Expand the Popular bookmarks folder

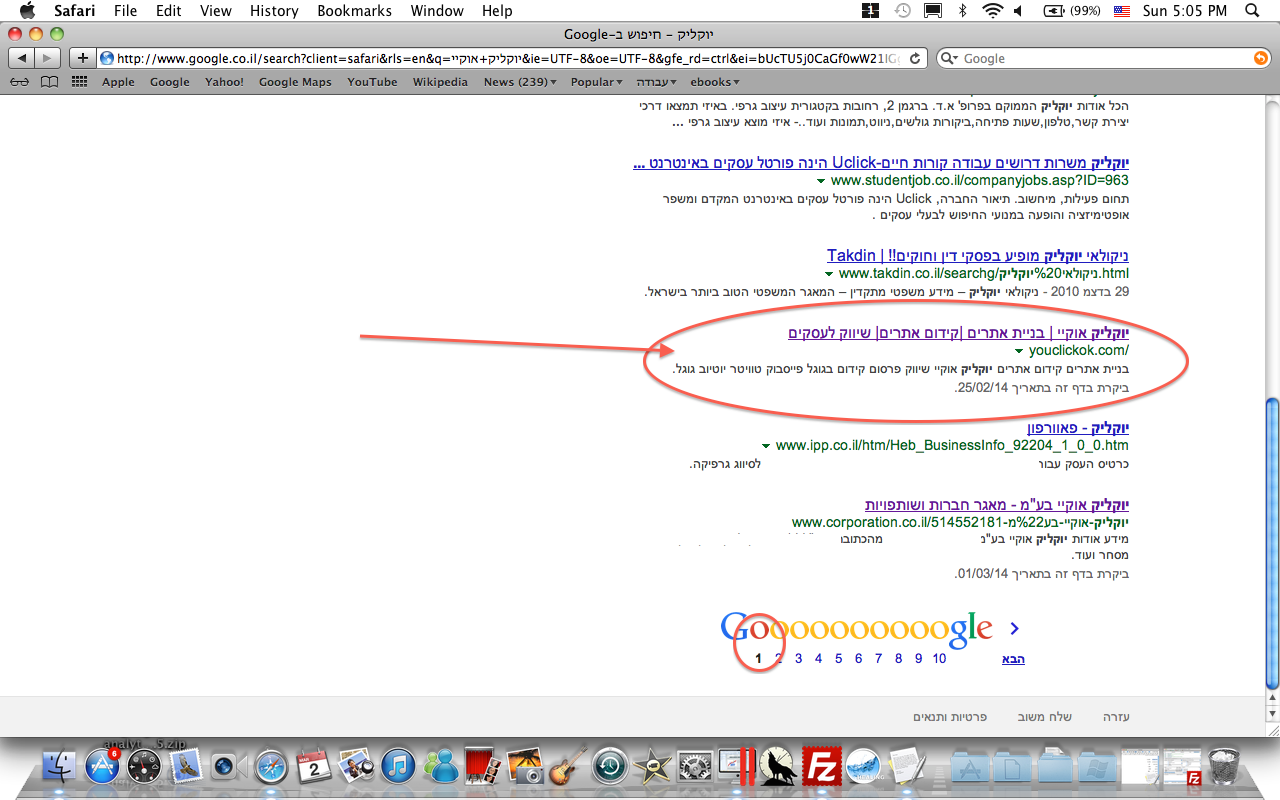596,82
